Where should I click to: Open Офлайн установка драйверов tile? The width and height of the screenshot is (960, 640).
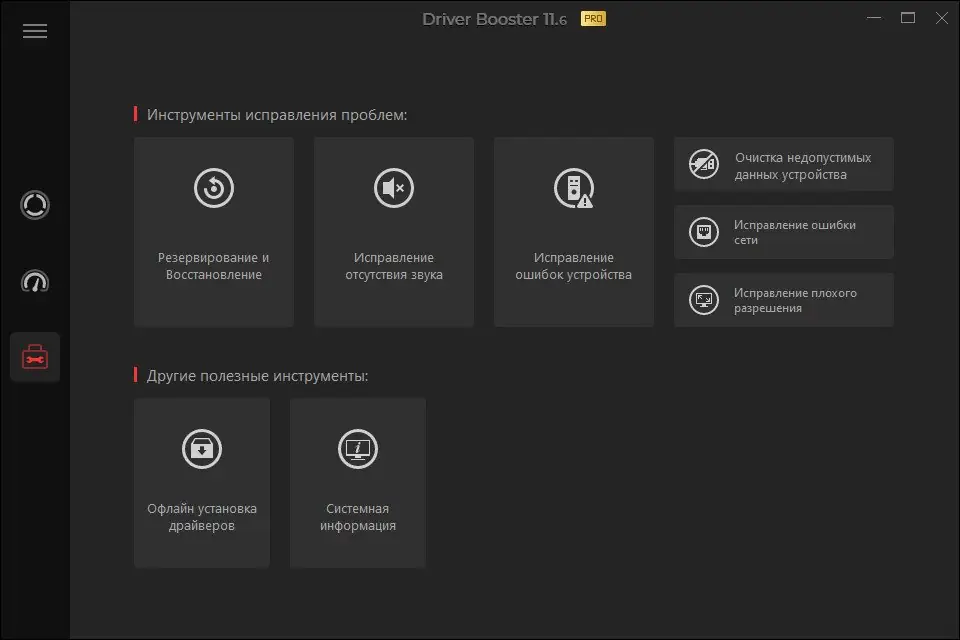point(201,517)
